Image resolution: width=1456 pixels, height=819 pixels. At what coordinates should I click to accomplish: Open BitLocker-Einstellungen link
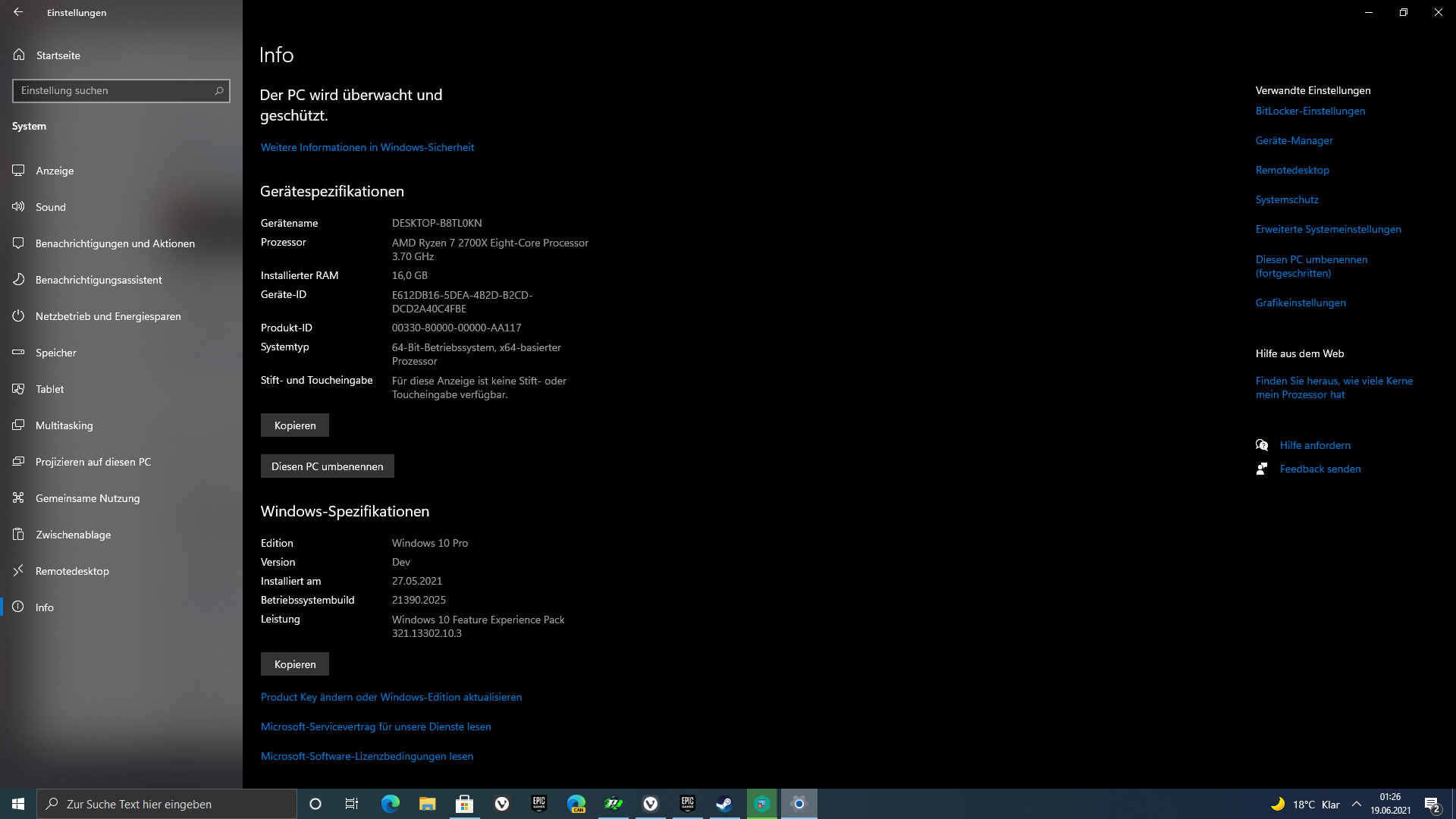click(x=1310, y=111)
